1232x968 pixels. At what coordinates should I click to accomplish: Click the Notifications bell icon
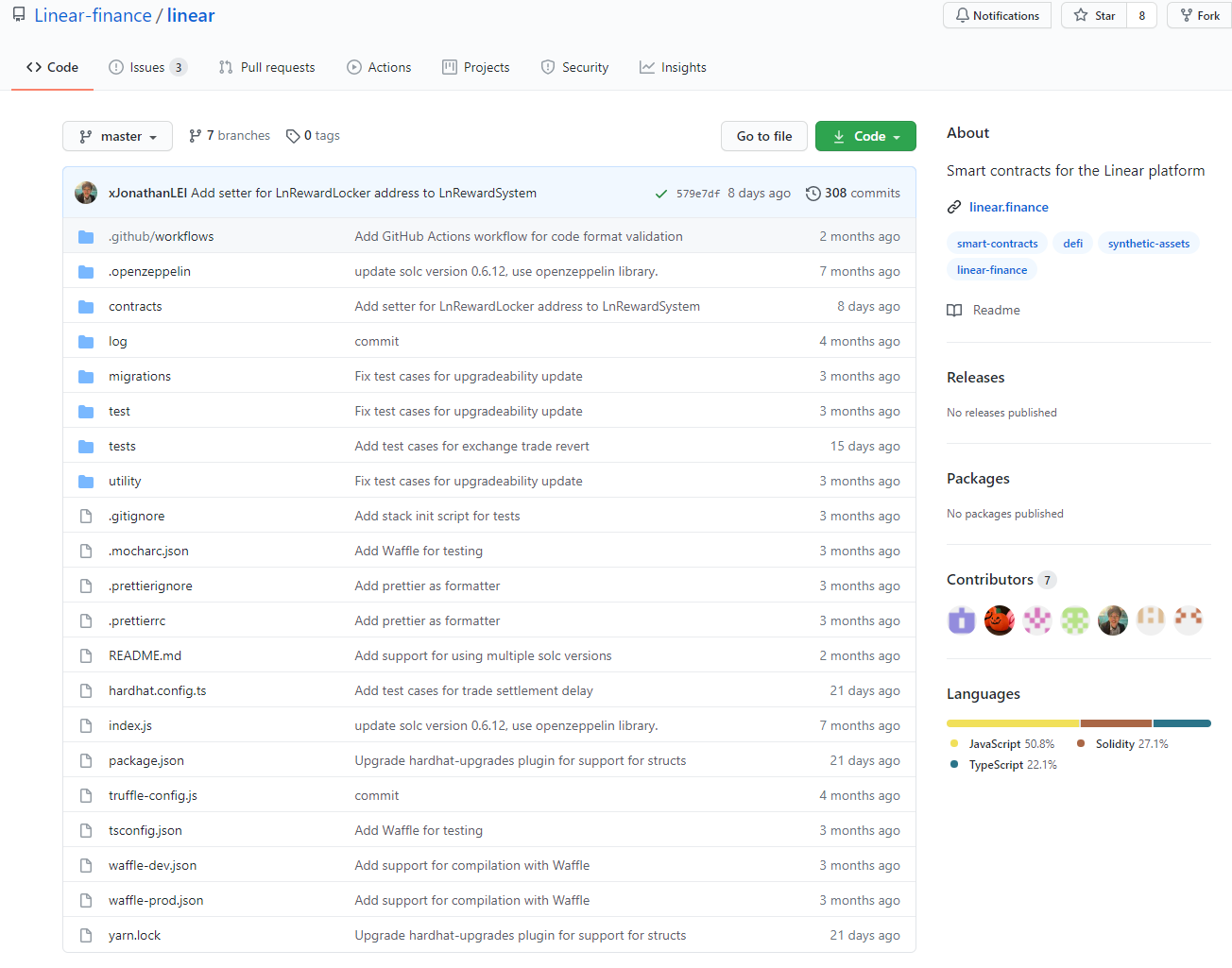coord(962,15)
